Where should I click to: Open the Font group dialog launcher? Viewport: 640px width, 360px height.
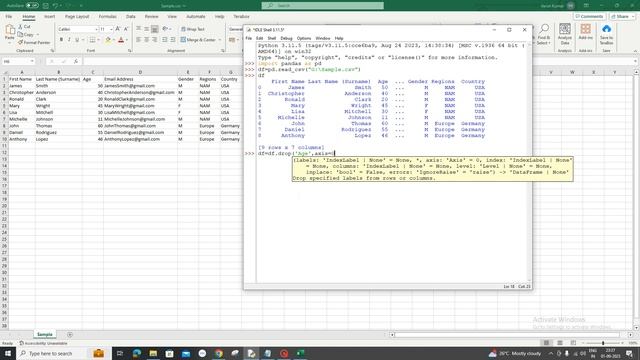pos(130,51)
